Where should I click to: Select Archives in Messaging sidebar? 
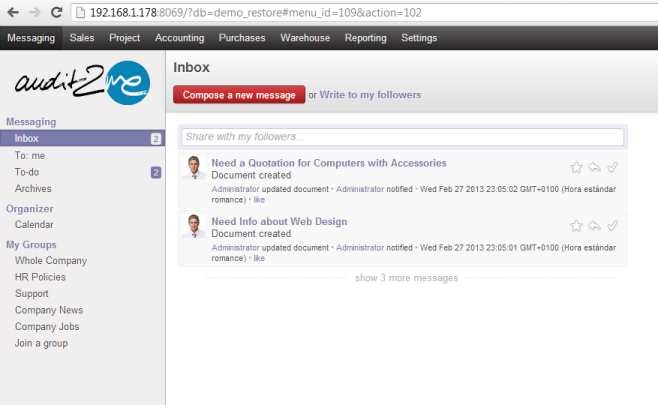(x=33, y=188)
